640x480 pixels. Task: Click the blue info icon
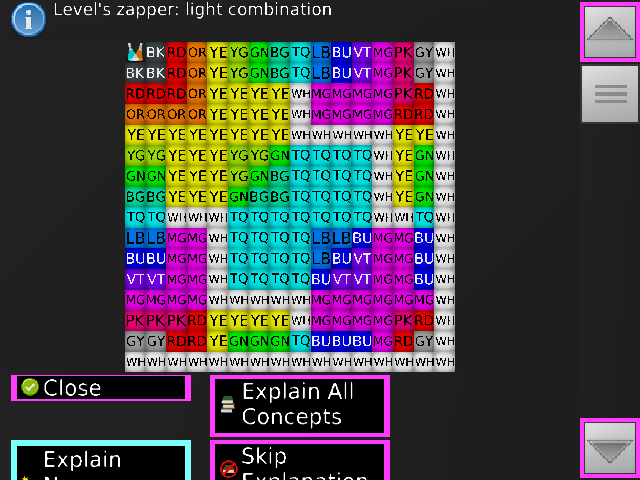point(29,18)
